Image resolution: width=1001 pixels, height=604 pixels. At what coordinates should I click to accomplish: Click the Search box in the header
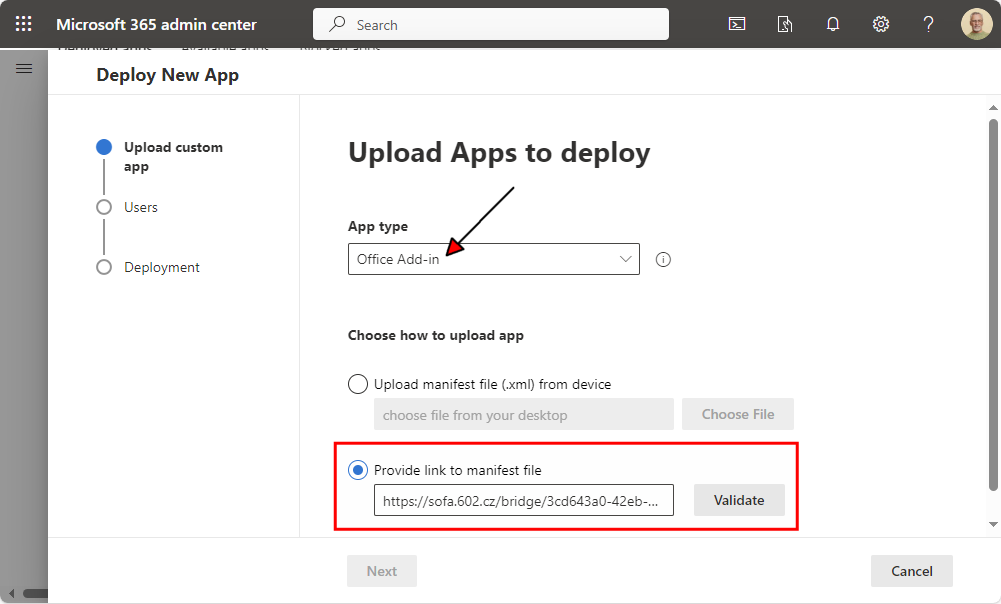coord(491,24)
